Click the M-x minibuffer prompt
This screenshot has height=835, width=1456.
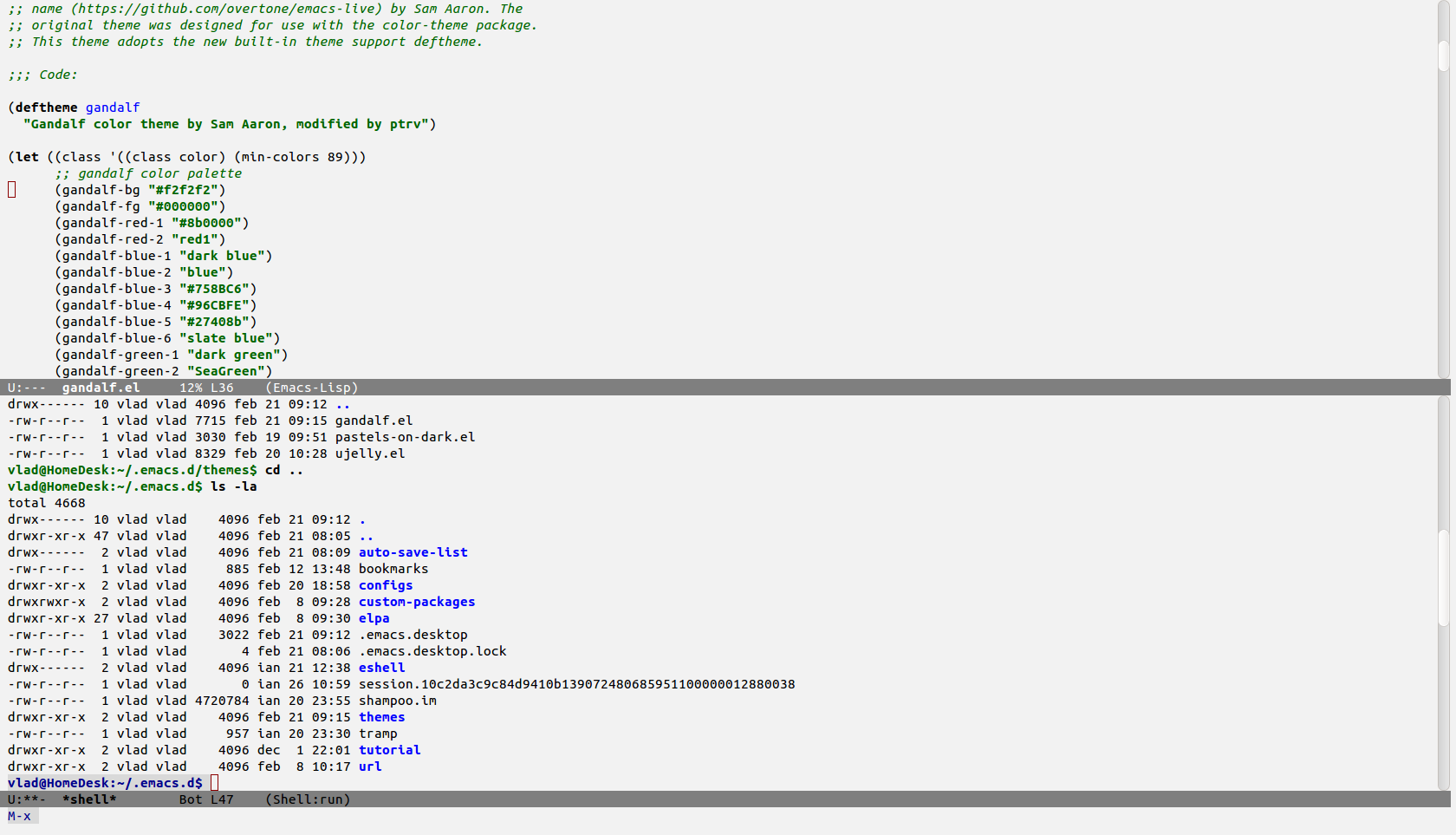(19, 816)
